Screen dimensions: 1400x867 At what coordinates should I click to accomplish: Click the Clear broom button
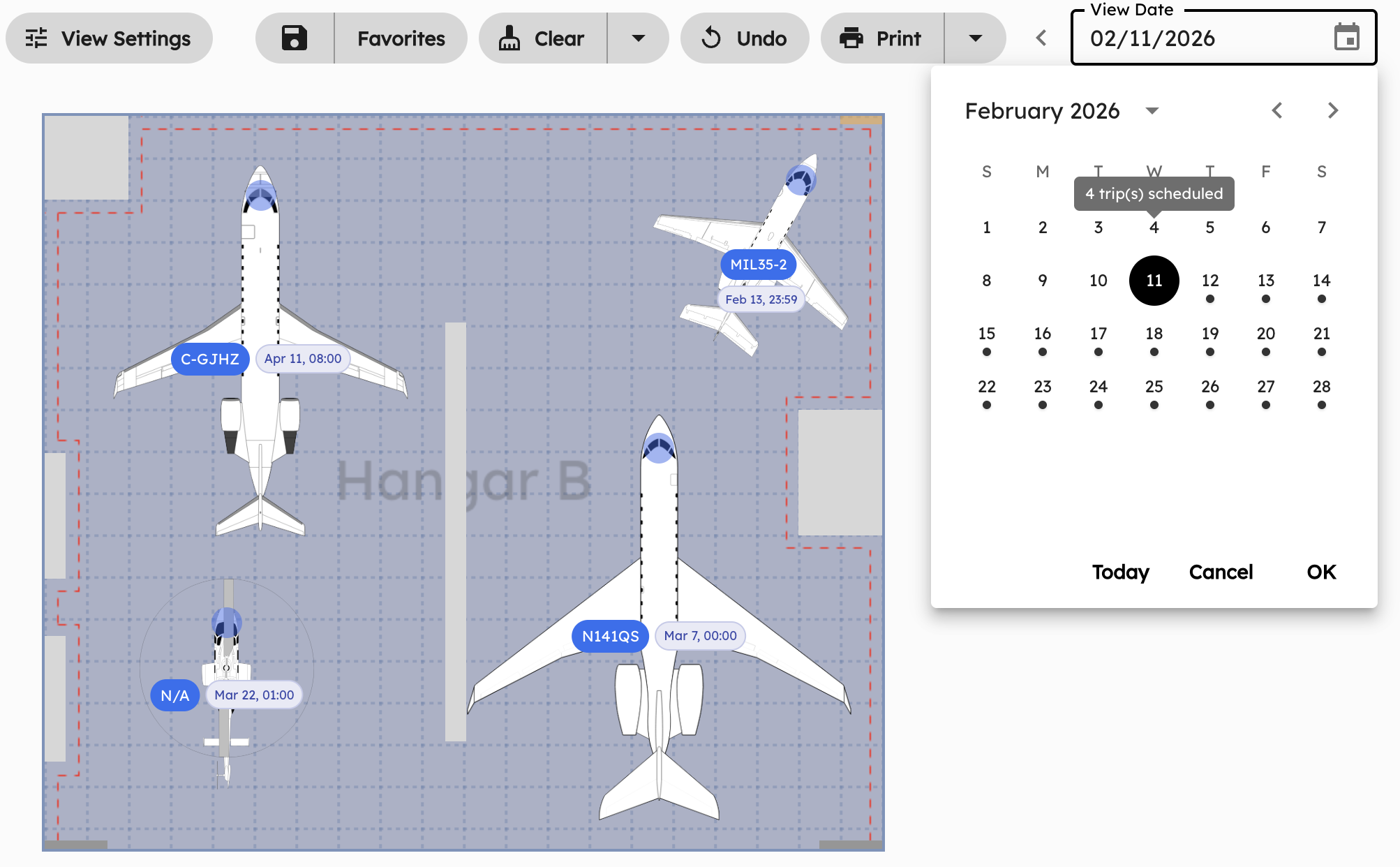pos(543,38)
